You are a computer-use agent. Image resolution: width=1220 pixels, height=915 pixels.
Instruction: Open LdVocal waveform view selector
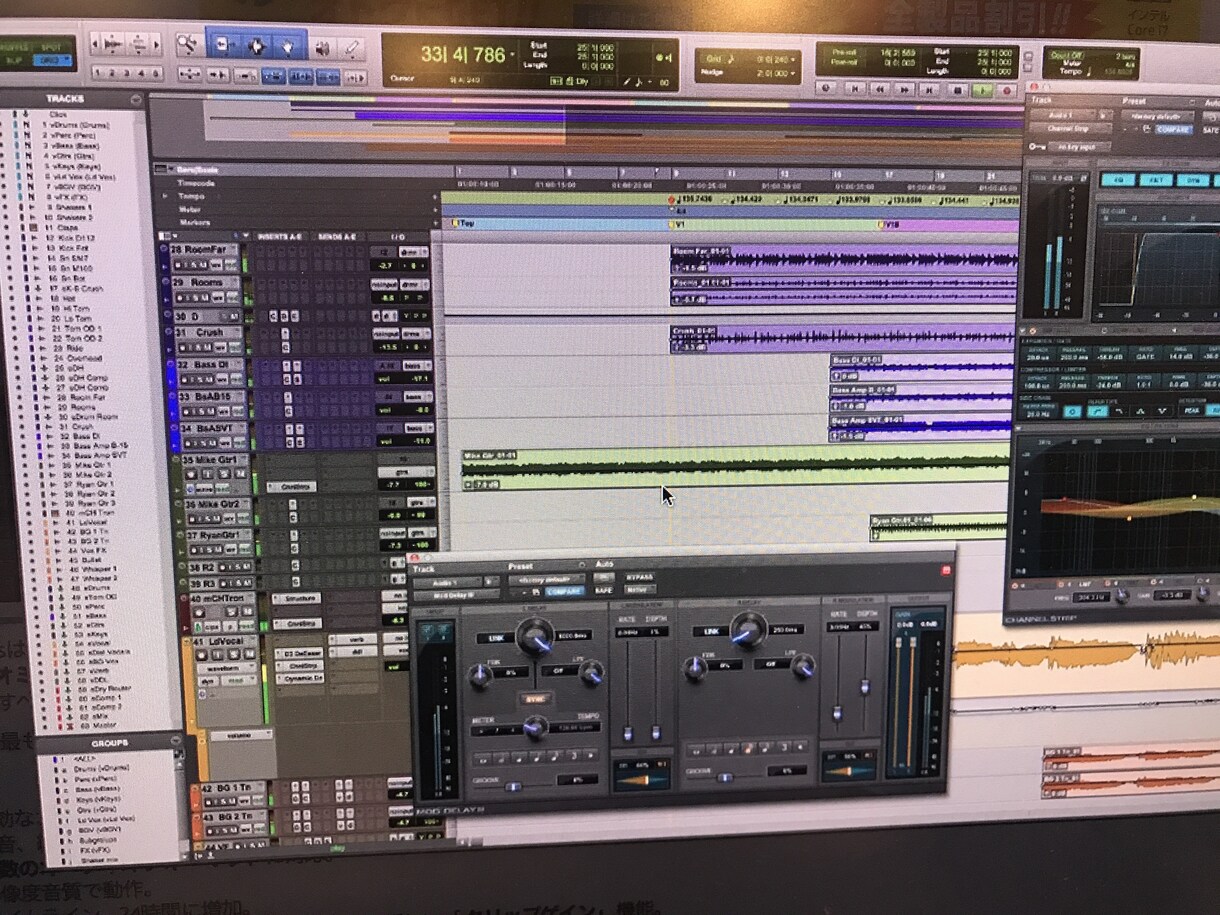[228, 669]
